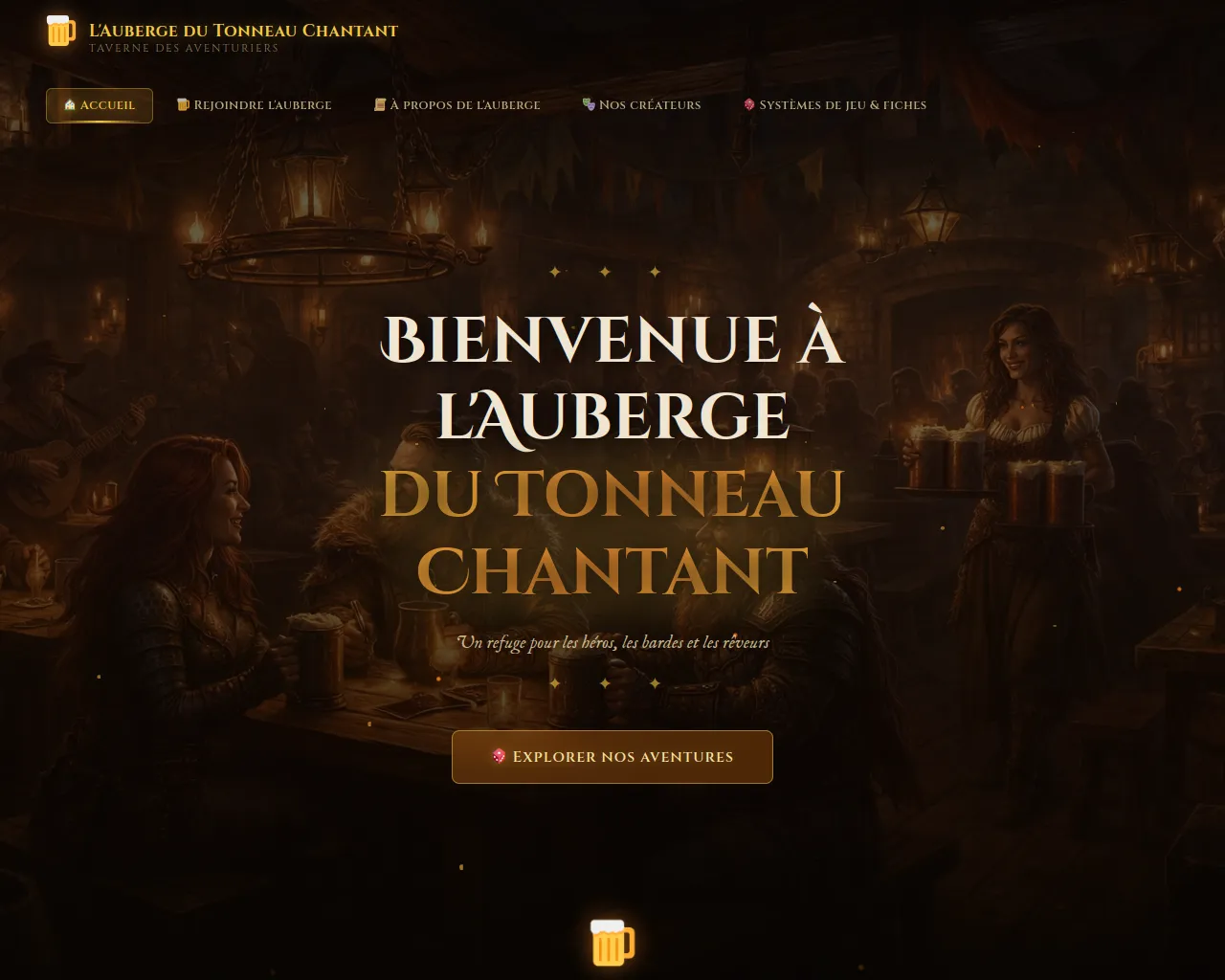Click the tagline about héros, bardes et rêveurs
The height and width of the screenshot is (980, 1225).
613,642
